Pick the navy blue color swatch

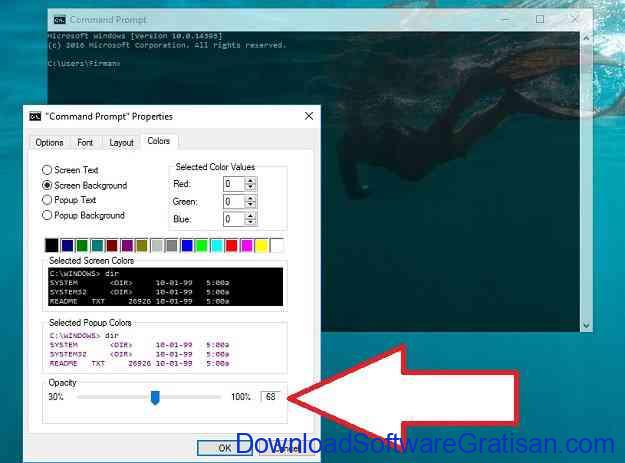point(67,245)
